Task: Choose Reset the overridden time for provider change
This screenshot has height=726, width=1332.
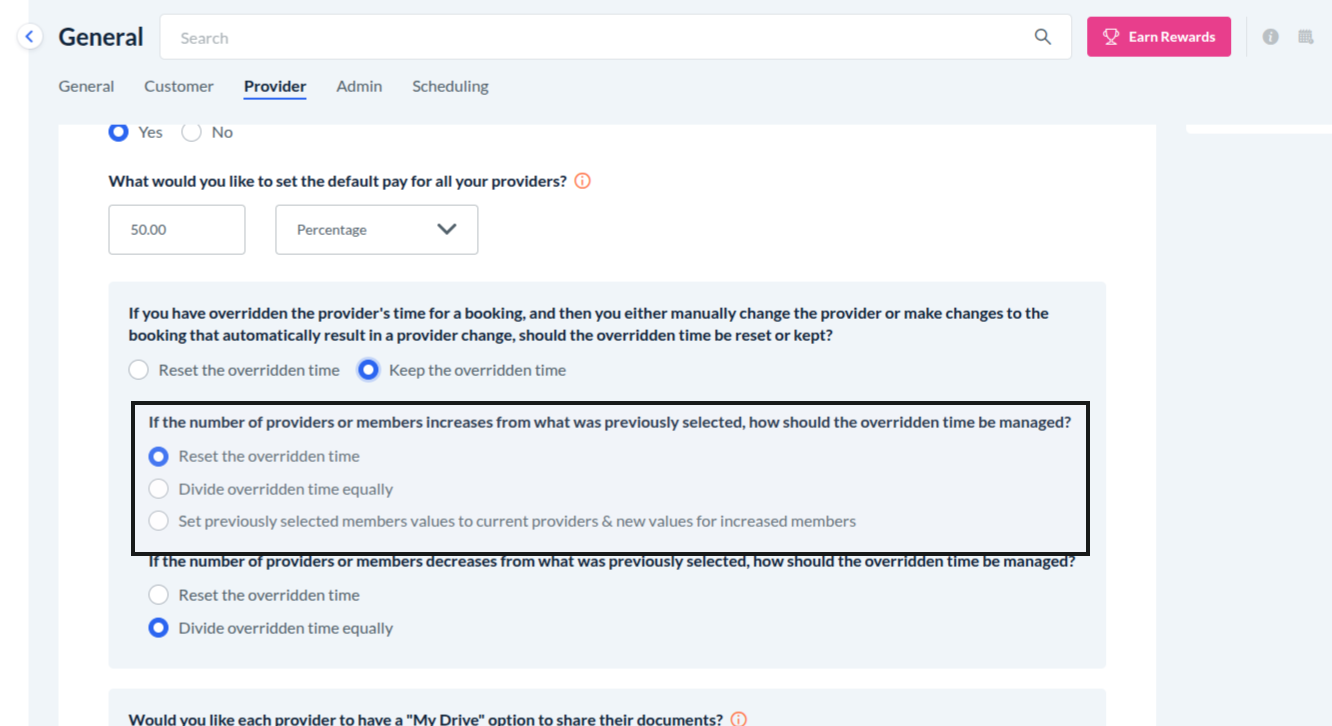Action: click(139, 370)
